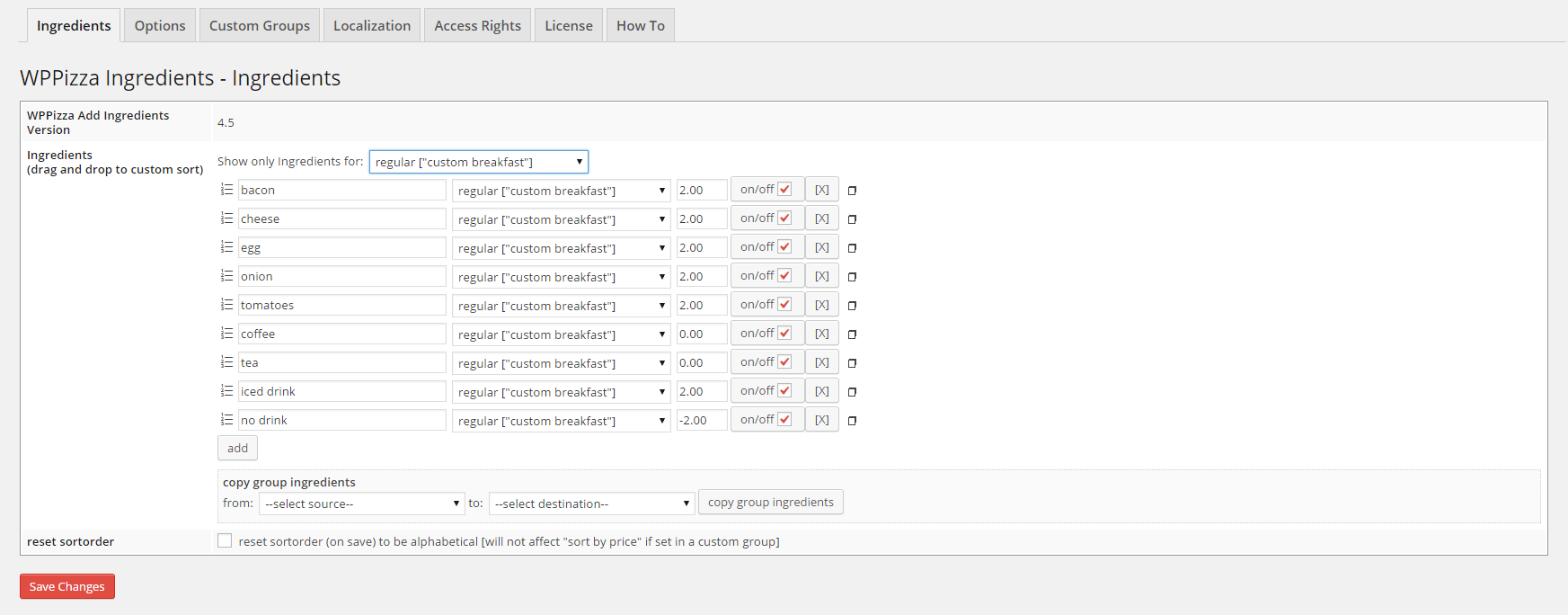Click the small square icon in onion row

[852, 277]
